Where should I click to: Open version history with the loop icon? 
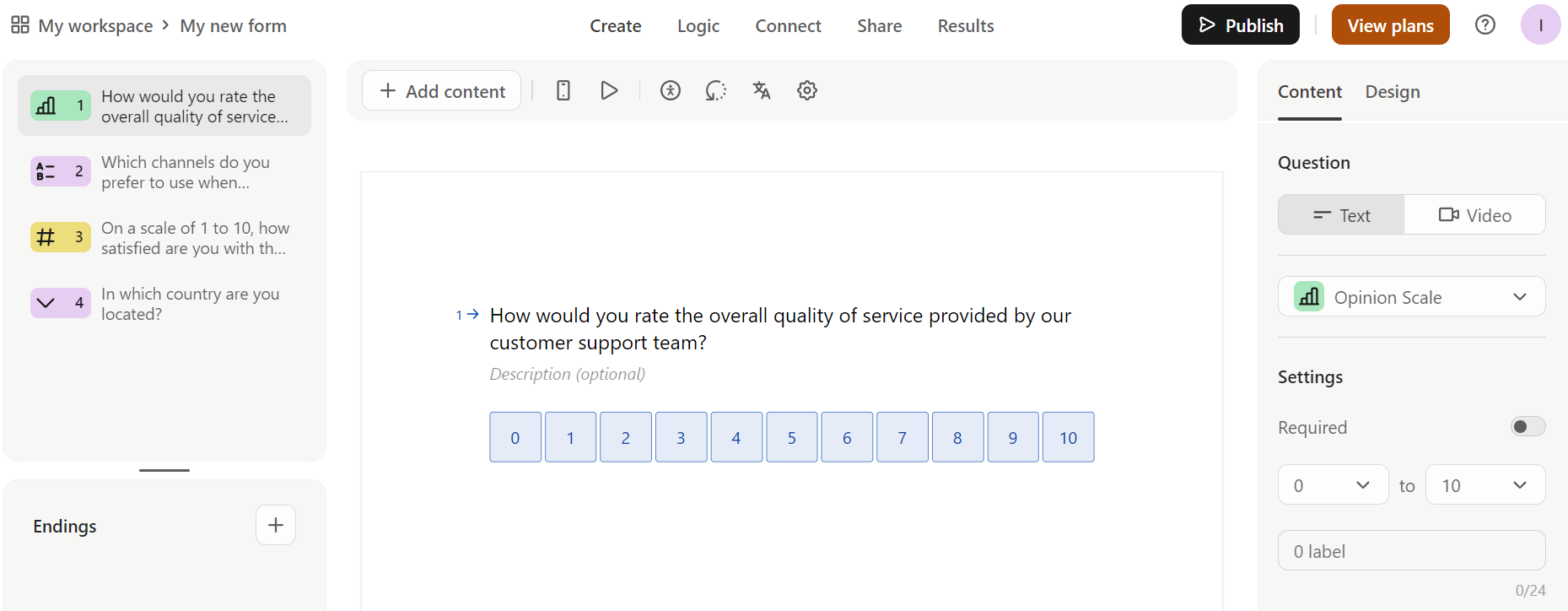[716, 90]
